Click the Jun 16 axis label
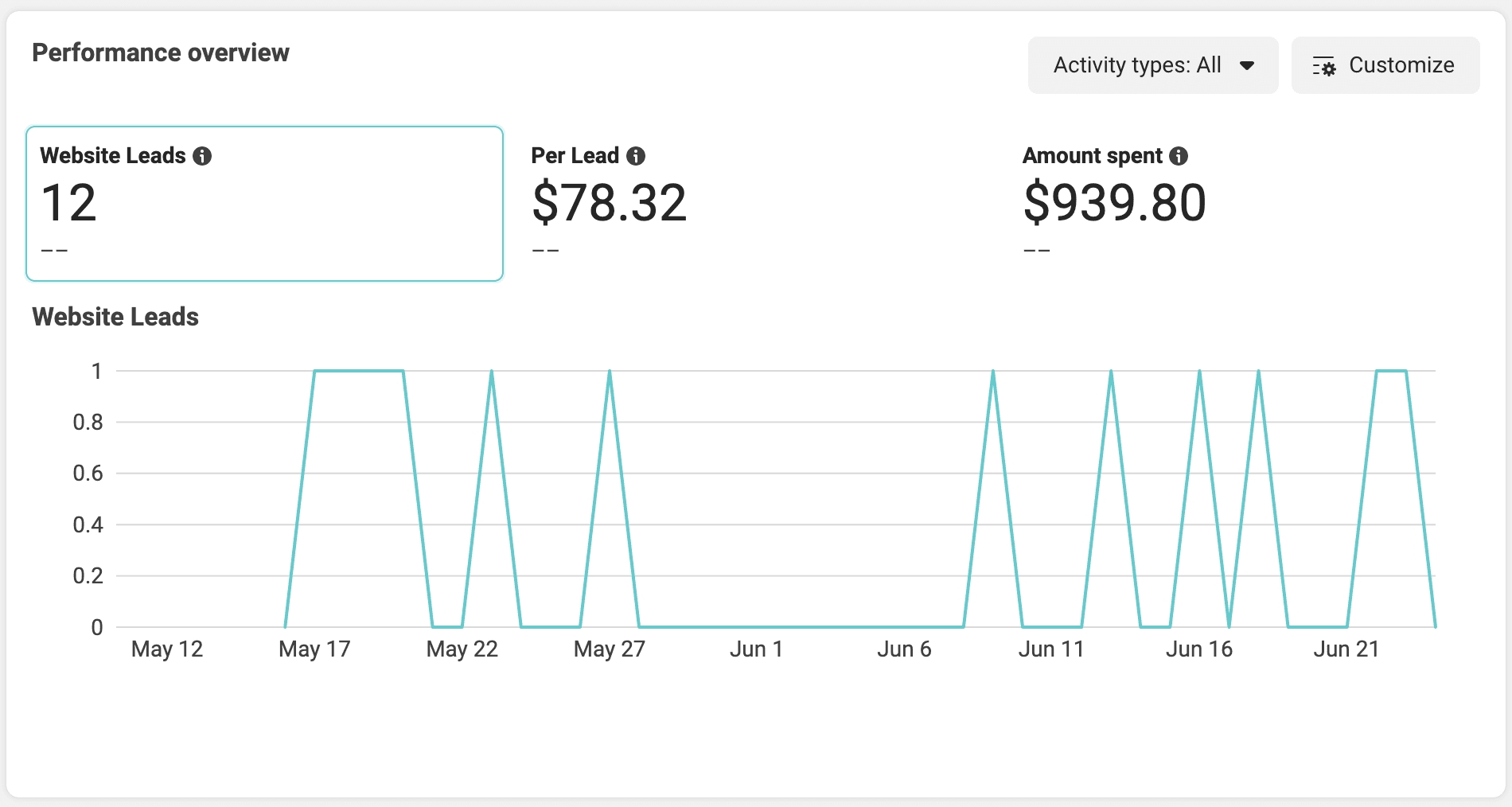1512x807 pixels. click(x=1199, y=649)
